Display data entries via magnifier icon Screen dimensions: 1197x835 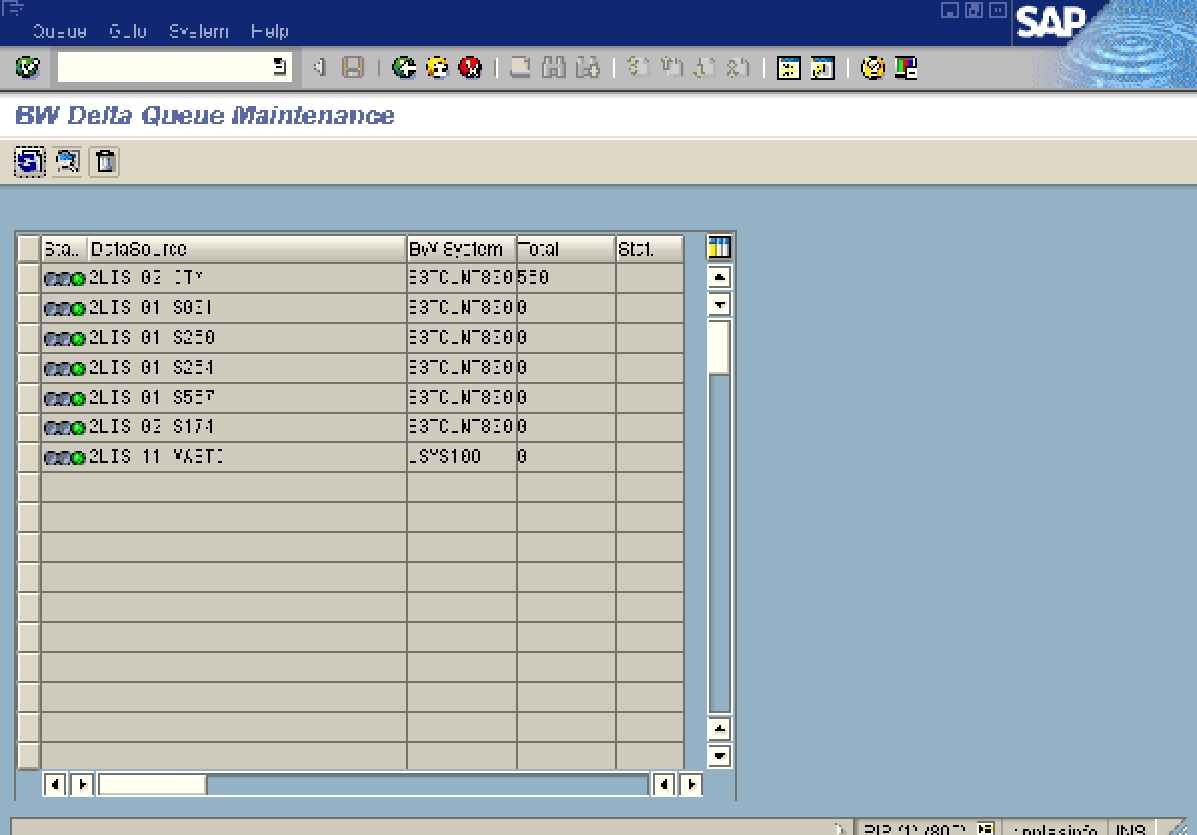[68, 161]
